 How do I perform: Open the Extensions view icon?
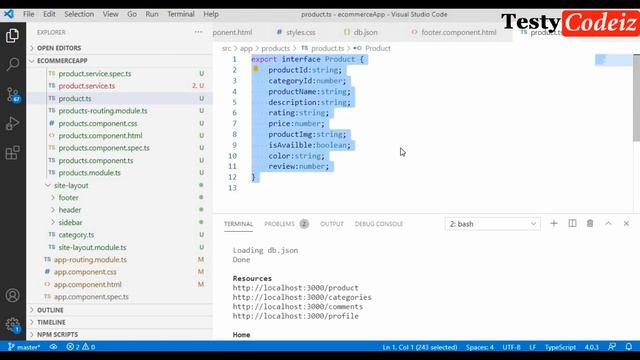tap(12, 153)
